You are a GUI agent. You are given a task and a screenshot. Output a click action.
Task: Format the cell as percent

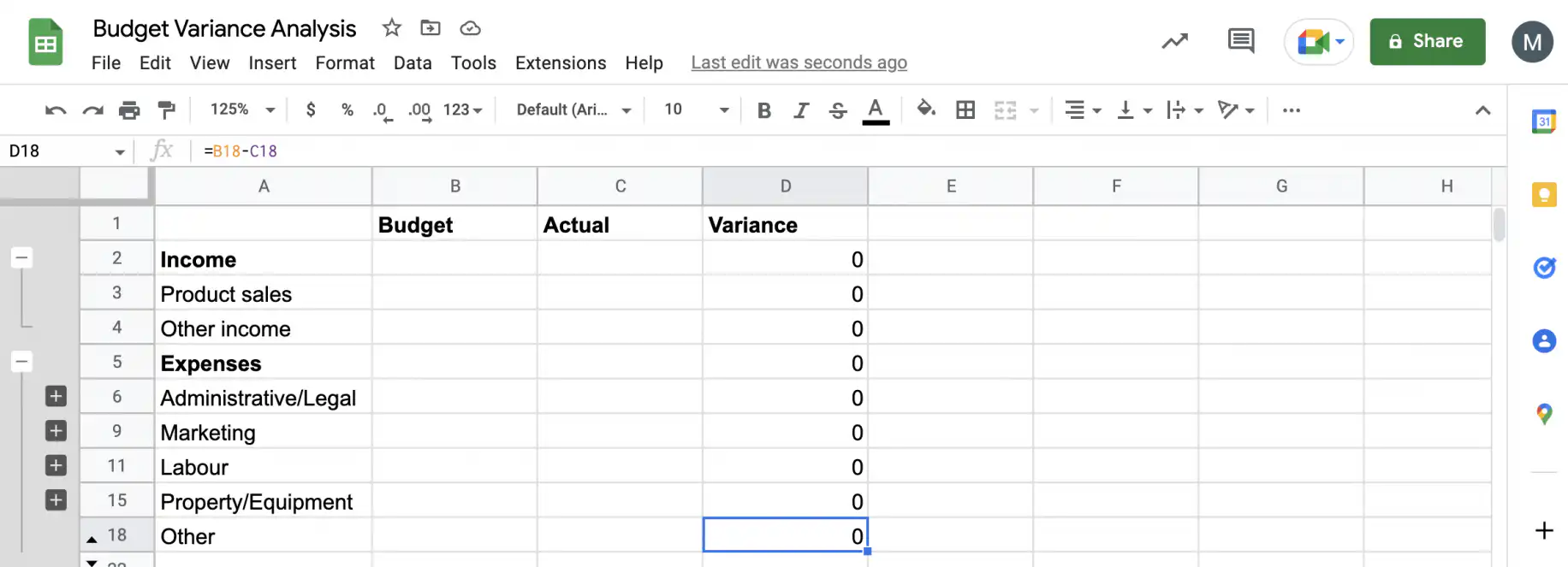pyautogui.click(x=347, y=109)
